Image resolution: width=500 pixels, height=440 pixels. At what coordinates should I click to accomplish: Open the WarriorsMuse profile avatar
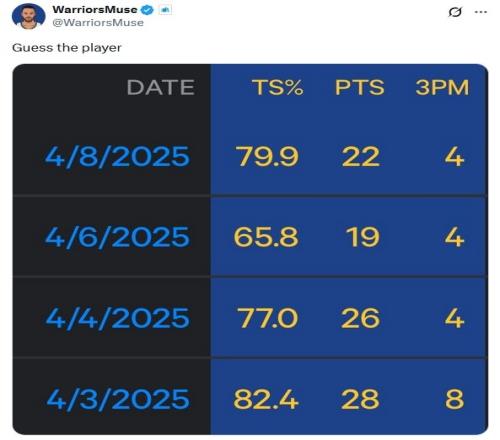click(28, 16)
